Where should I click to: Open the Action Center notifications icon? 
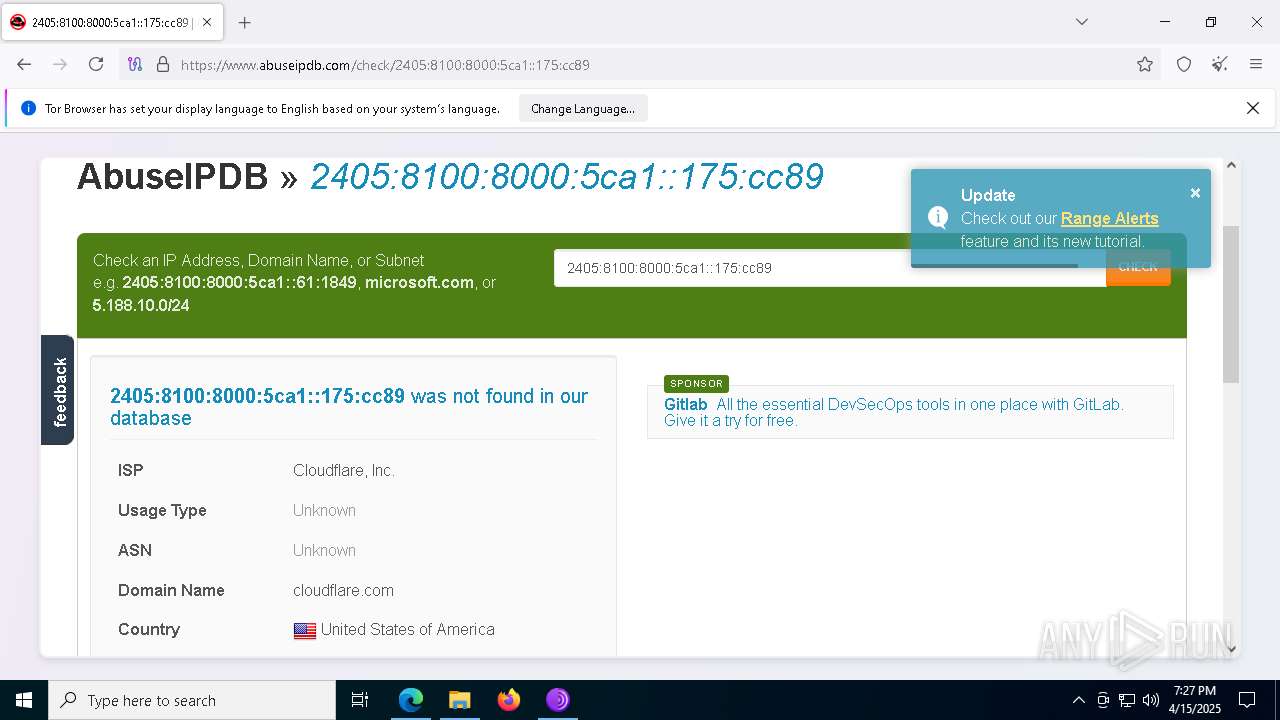[x=1247, y=700]
